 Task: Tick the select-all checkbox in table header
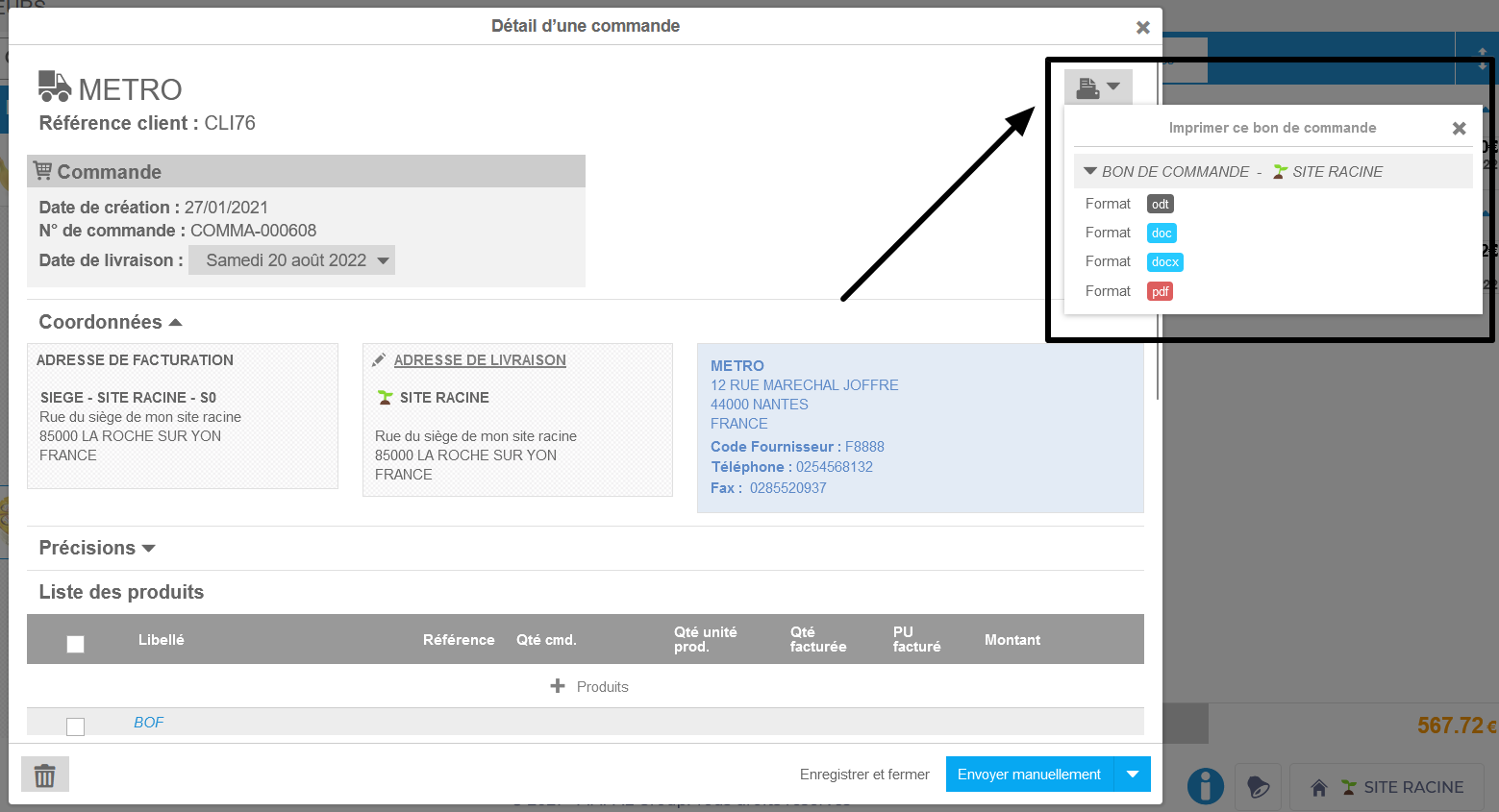(75, 644)
